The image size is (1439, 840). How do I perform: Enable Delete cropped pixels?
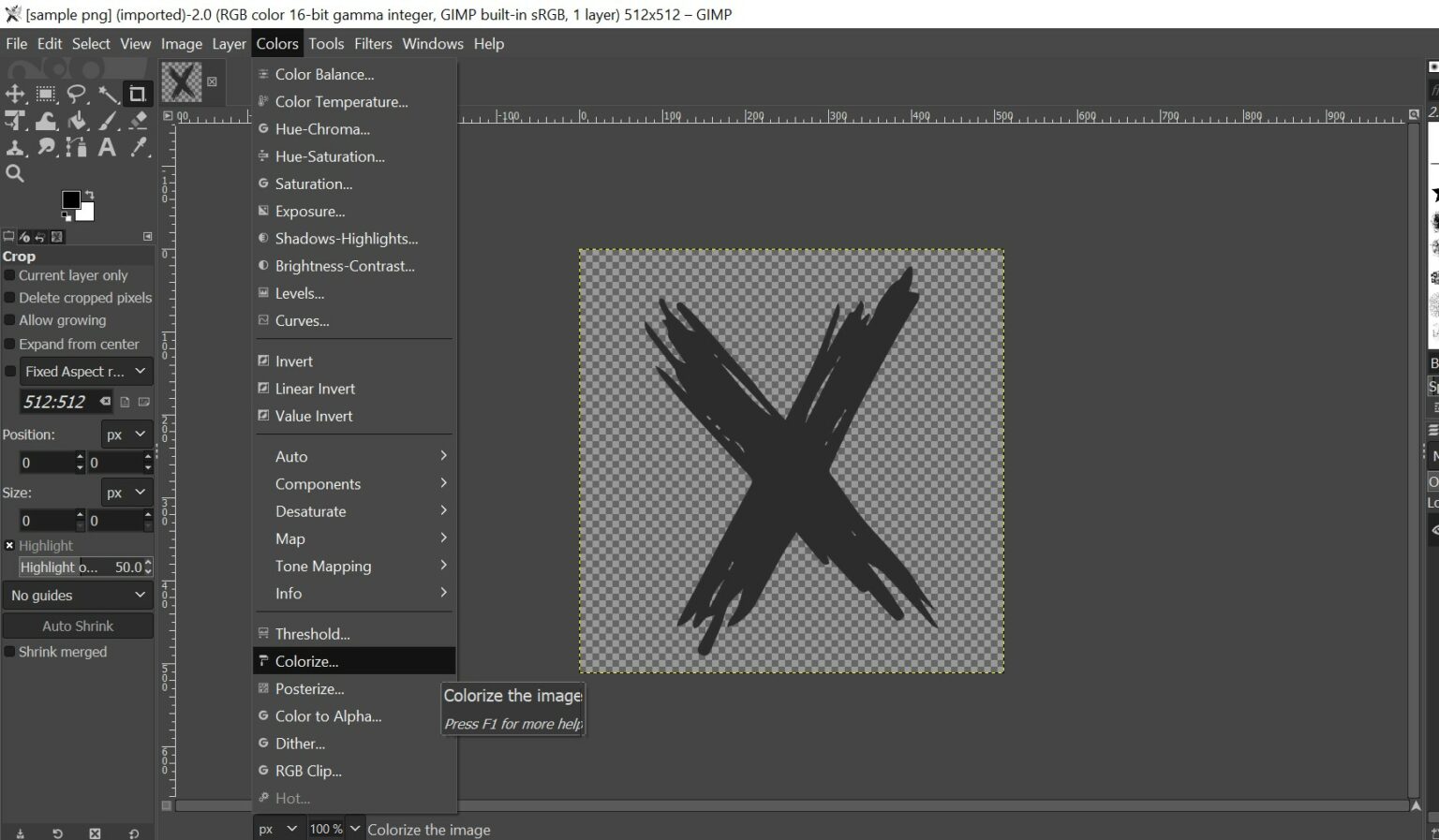point(10,298)
